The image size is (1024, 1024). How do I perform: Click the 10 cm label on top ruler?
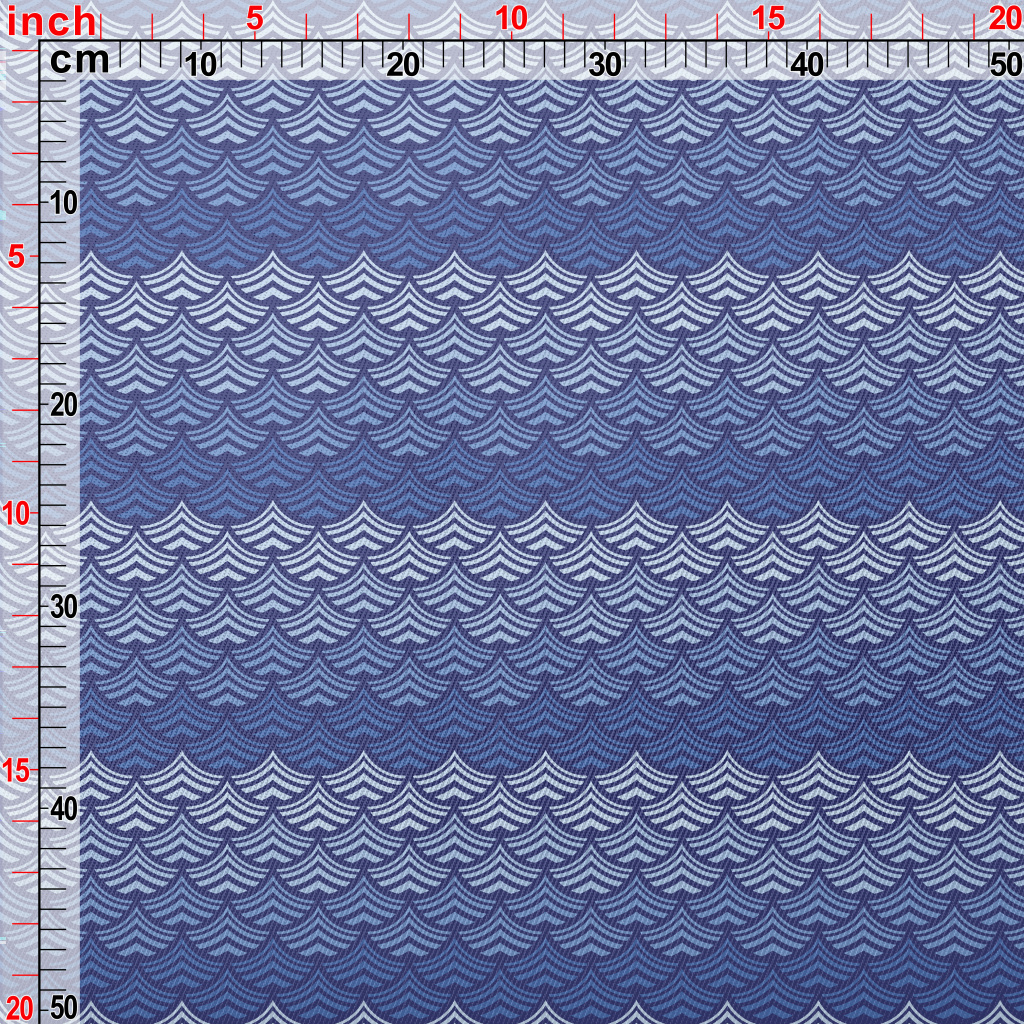201,65
